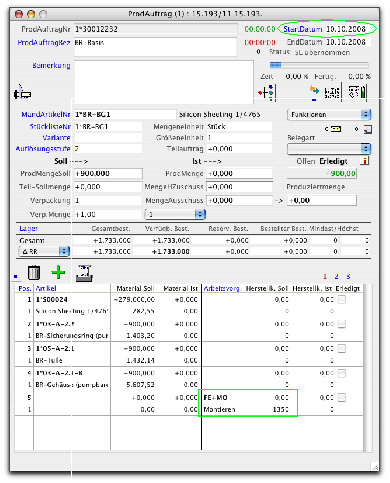The width and height of the screenshot is (390, 483).
Task: Open the dropdown right of Verp.Menge field
Action: (x=175, y=214)
